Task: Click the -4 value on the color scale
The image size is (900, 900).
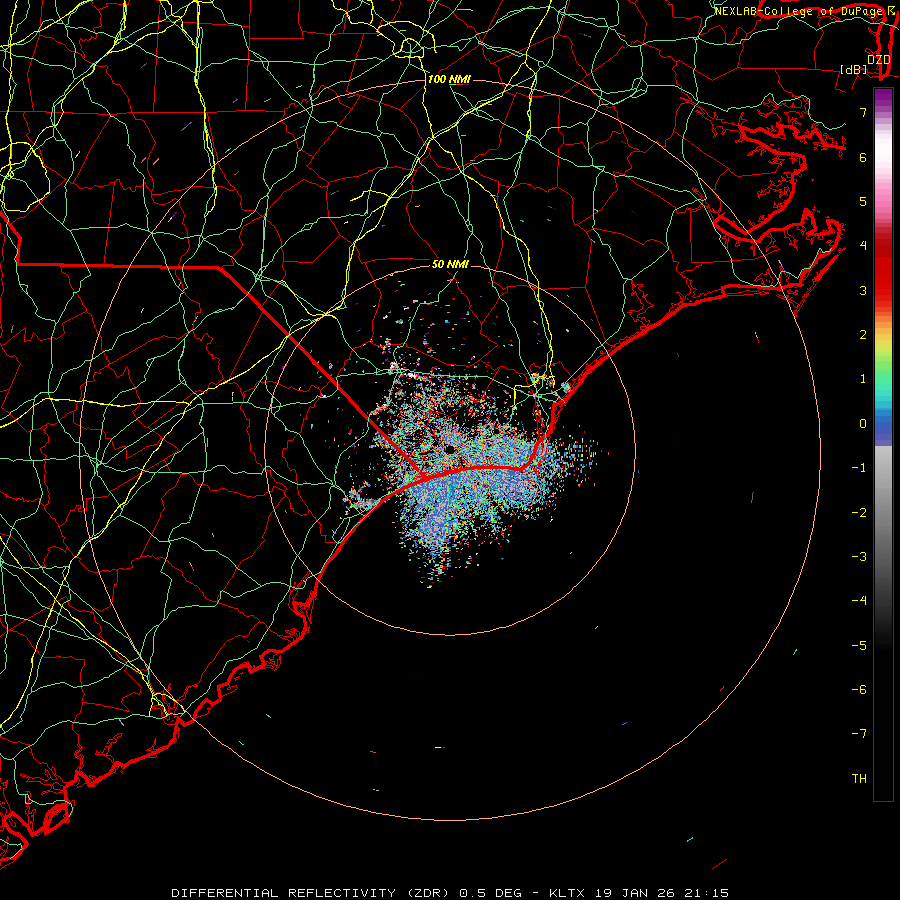Action: 859,601
